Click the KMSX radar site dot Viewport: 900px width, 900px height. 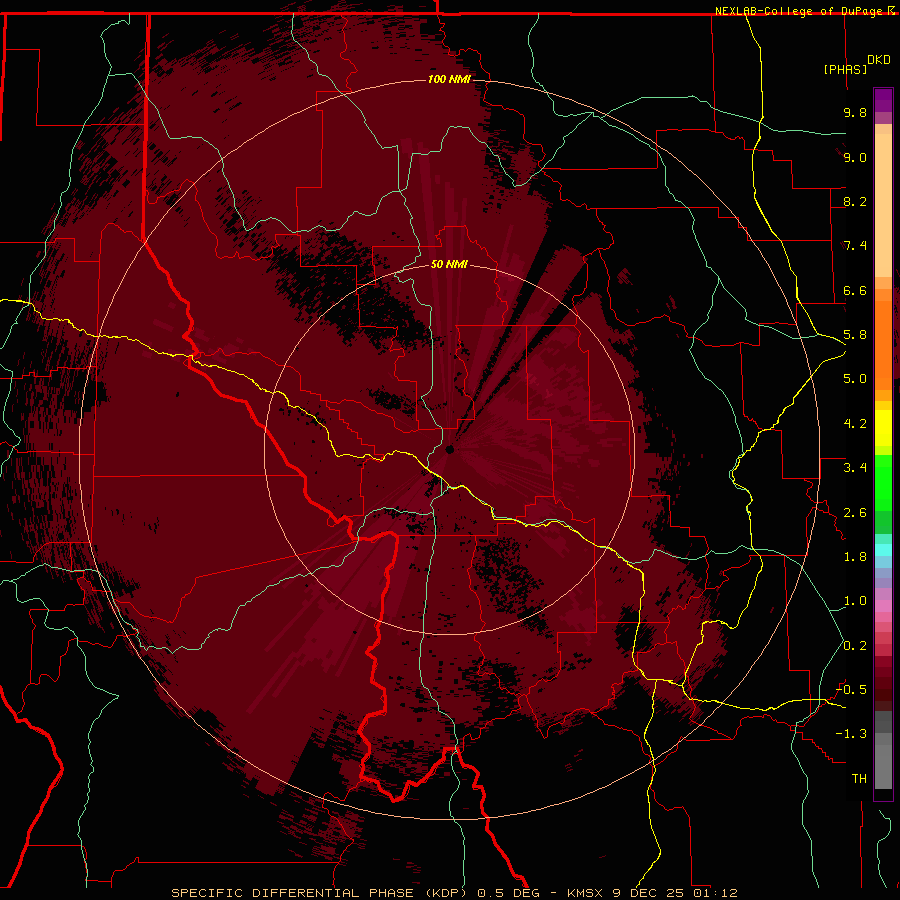pyautogui.click(x=449, y=449)
